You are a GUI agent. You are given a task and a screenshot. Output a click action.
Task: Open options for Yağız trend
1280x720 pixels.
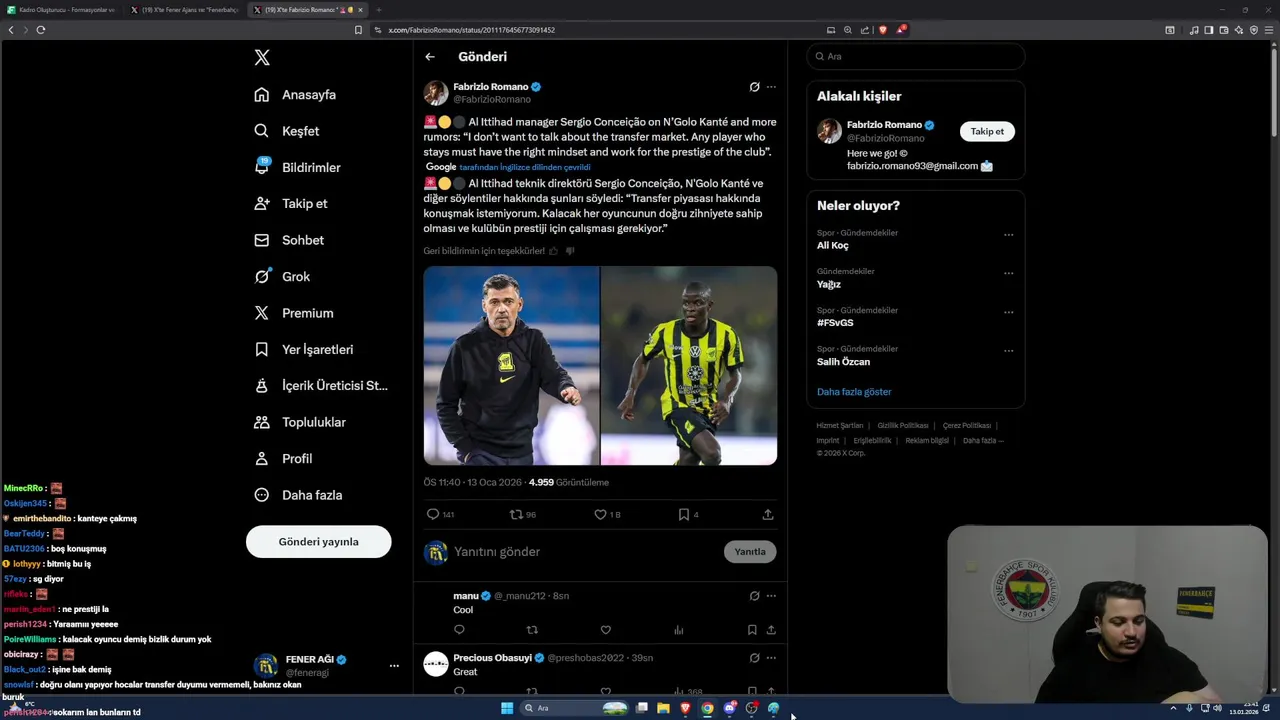point(1008,273)
